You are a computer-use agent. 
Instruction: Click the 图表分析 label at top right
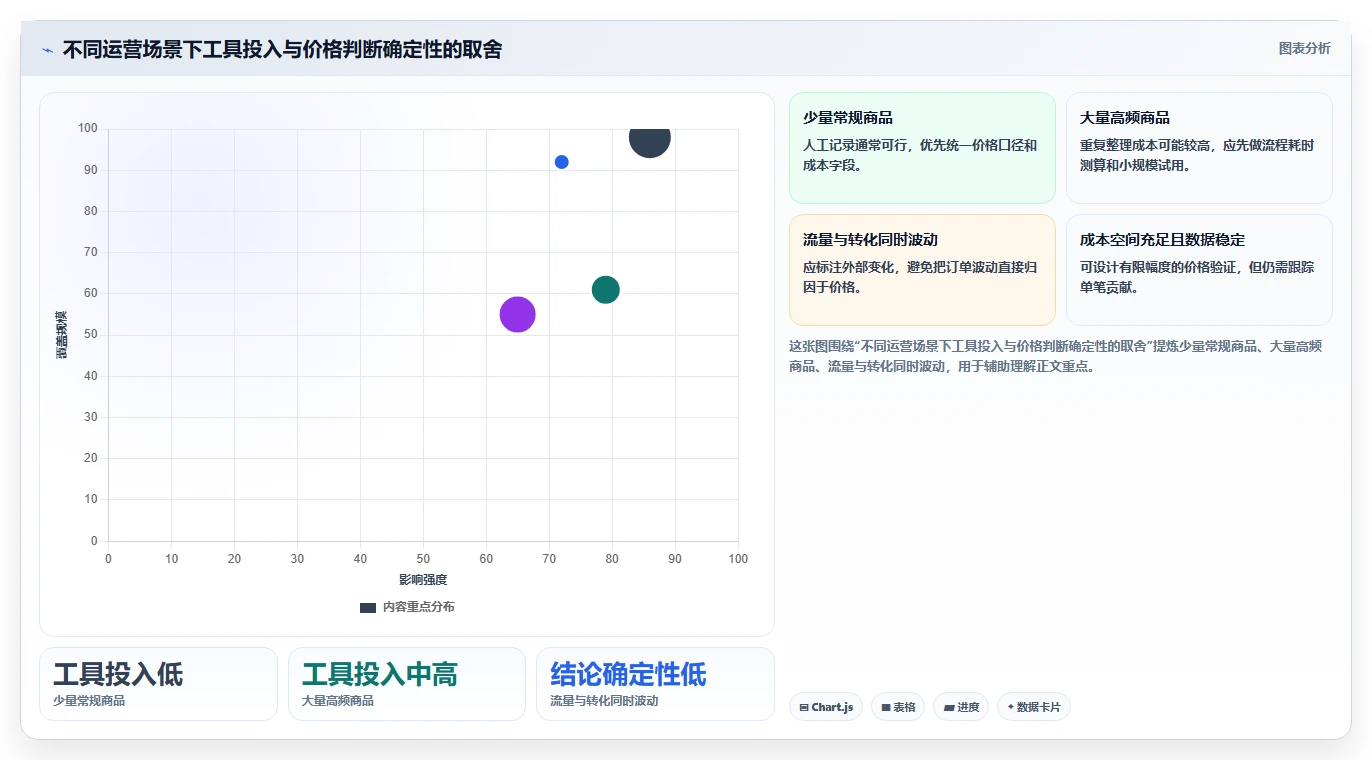click(1304, 48)
